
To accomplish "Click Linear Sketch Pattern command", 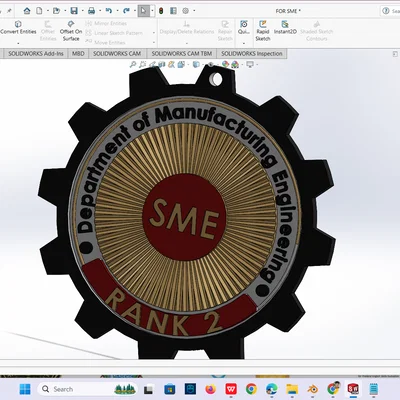I will click(x=114, y=33).
